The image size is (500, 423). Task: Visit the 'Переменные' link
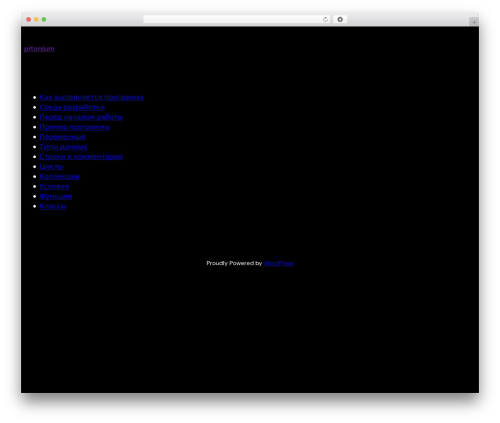[62, 137]
